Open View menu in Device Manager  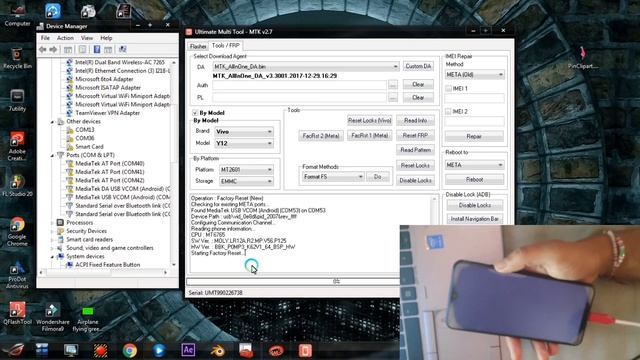87,38
